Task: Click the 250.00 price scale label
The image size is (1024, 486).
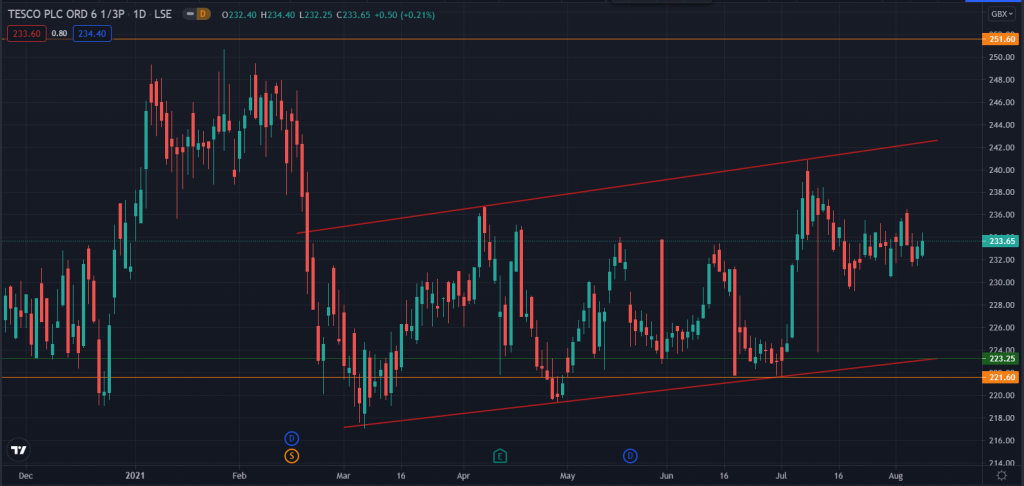Action: pyautogui.click(x=1001, y=57)
